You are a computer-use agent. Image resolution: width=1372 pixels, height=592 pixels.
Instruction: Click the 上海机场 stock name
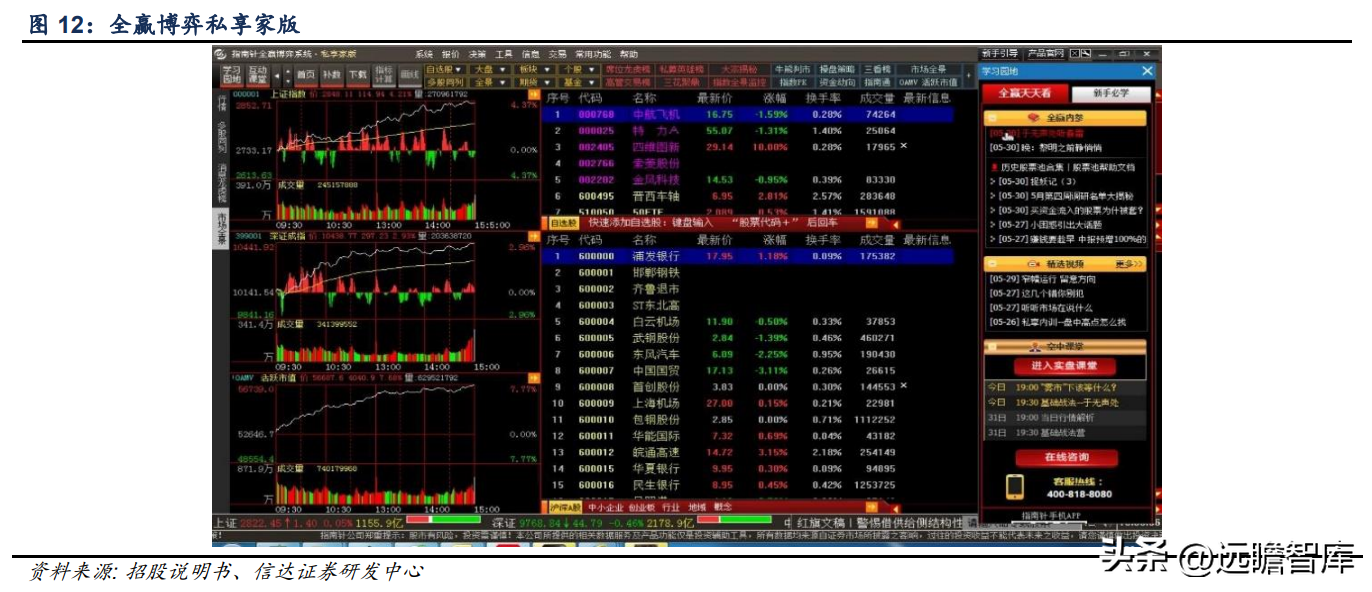[x=656, y=403]
